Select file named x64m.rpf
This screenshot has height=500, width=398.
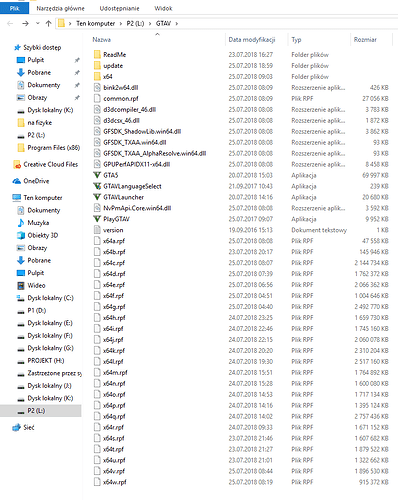coord(115,372)
